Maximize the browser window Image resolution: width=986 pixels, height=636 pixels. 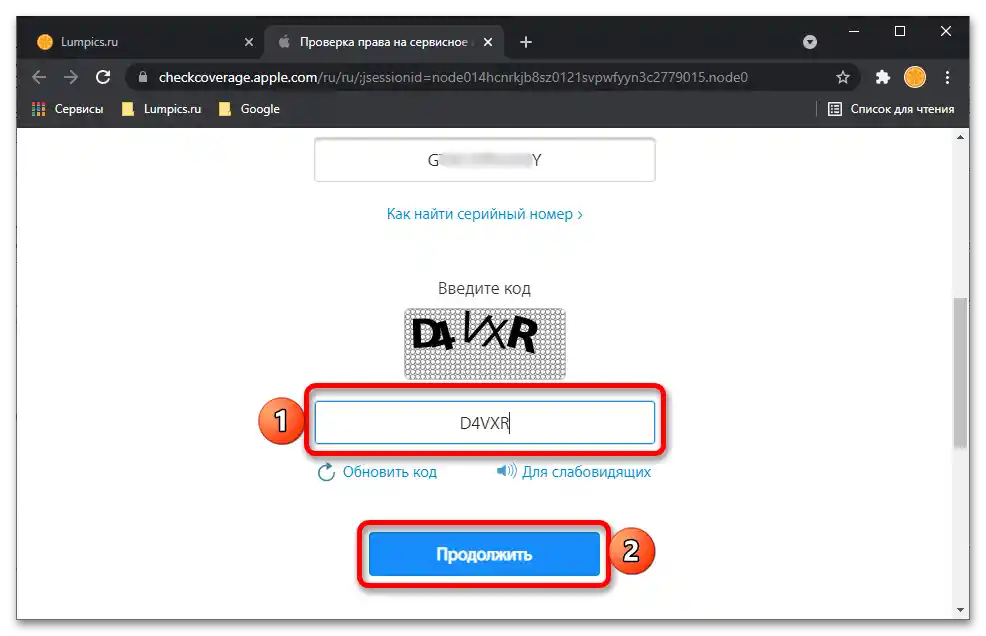point(900,31)
